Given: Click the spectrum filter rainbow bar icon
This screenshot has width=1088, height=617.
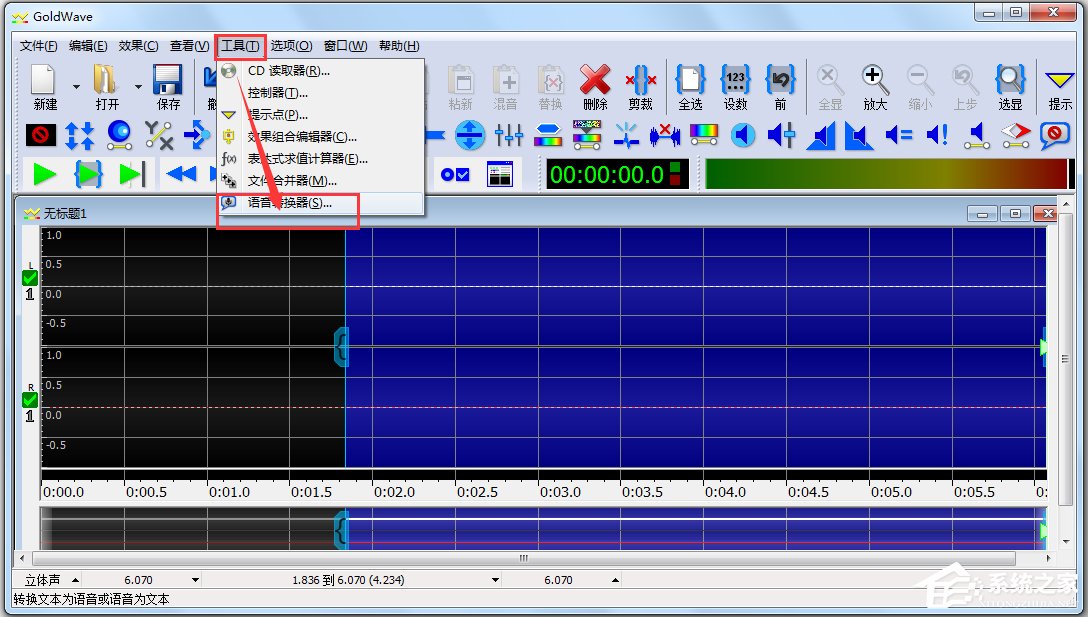Looking at the screenshot, I should [704, 135].
